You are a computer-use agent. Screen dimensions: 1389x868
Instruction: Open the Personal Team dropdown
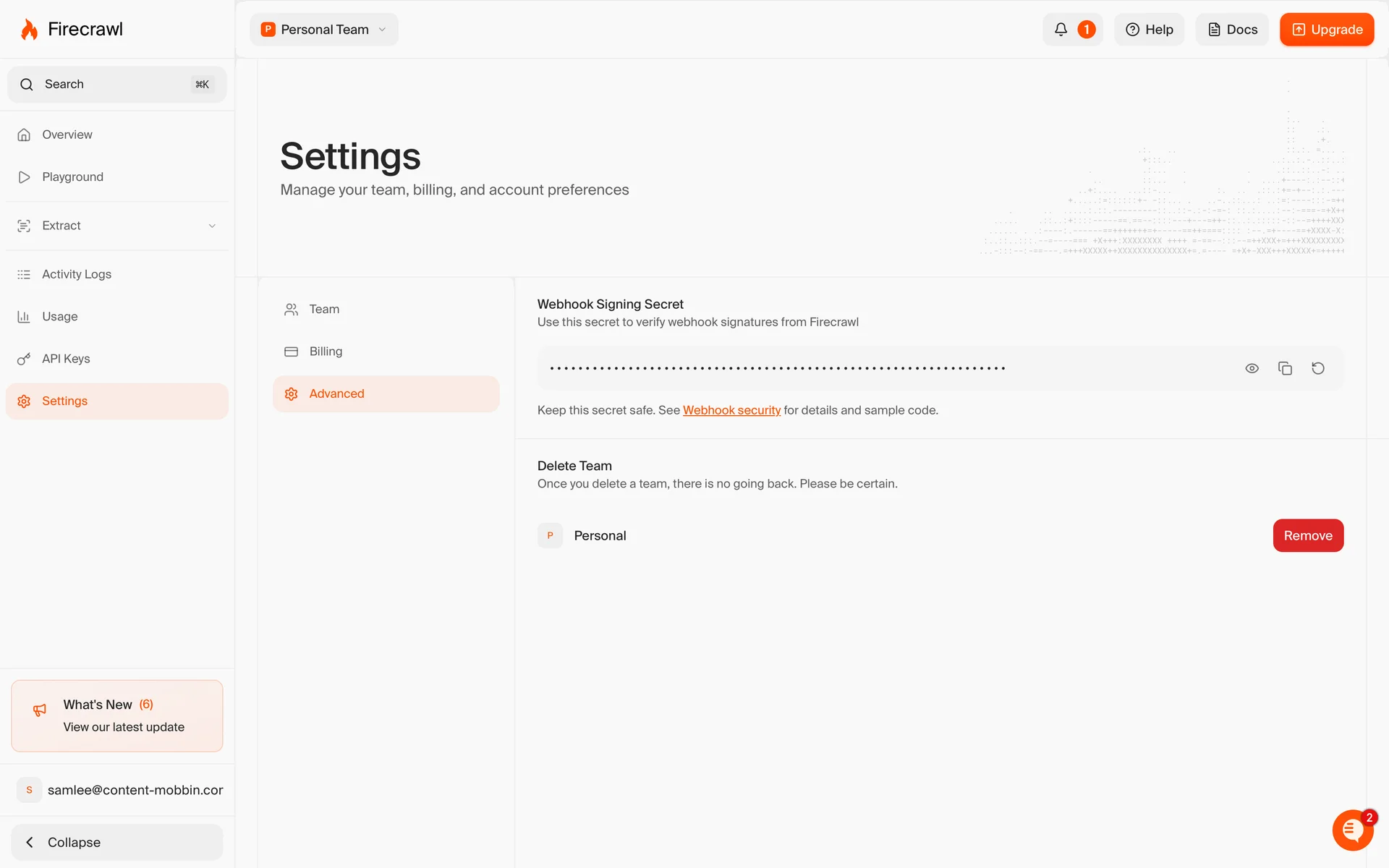click(324, 30)
